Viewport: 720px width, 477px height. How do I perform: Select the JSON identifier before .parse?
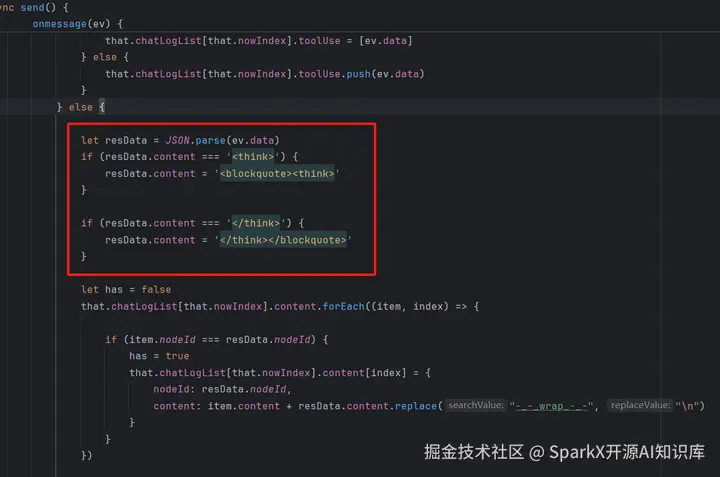(177, 140)
